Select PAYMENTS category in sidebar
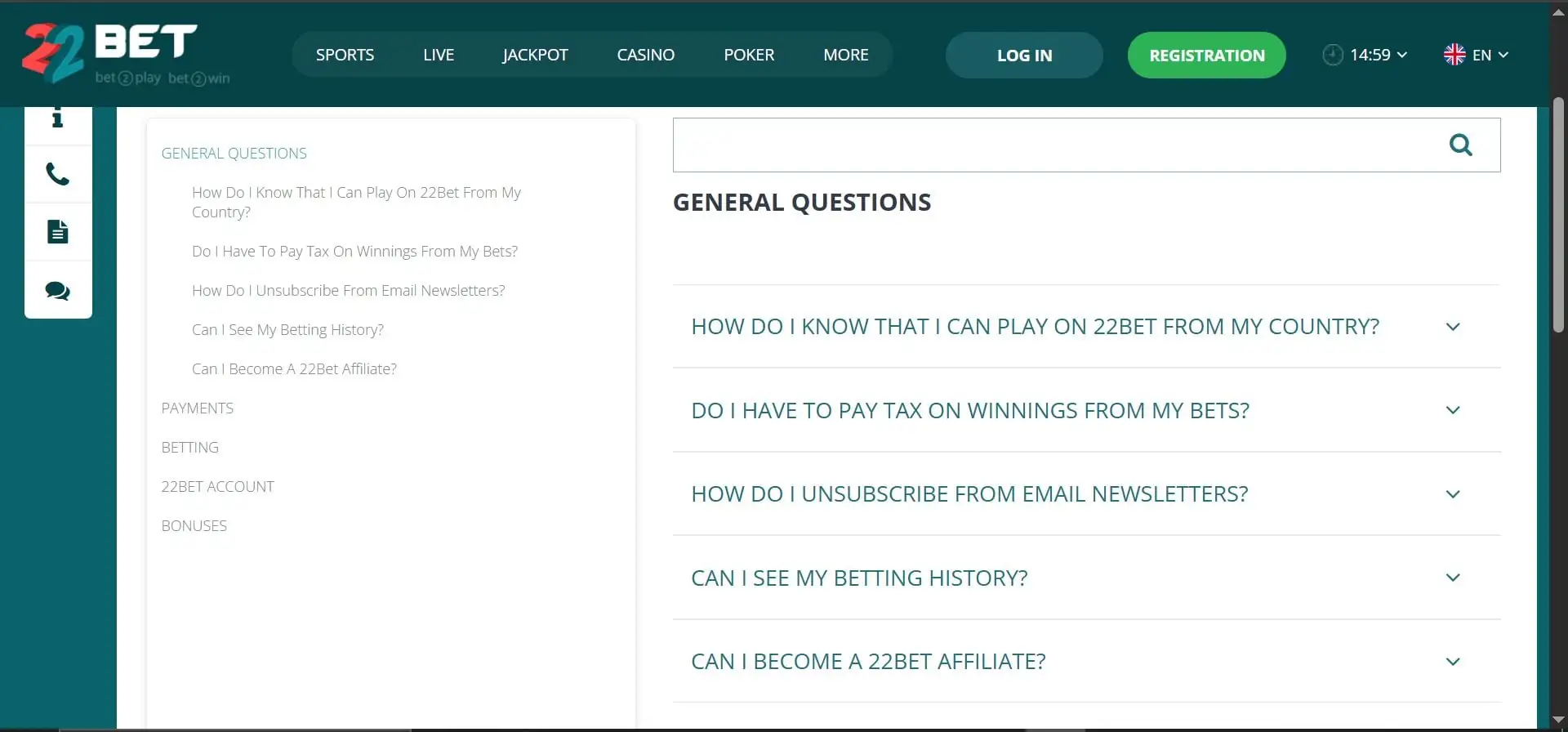The image size is (1568, 732). [198, 408]
